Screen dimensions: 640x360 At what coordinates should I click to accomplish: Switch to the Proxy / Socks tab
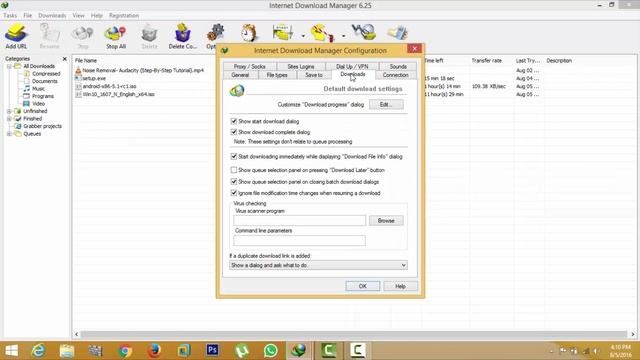(x=249, y=66)
